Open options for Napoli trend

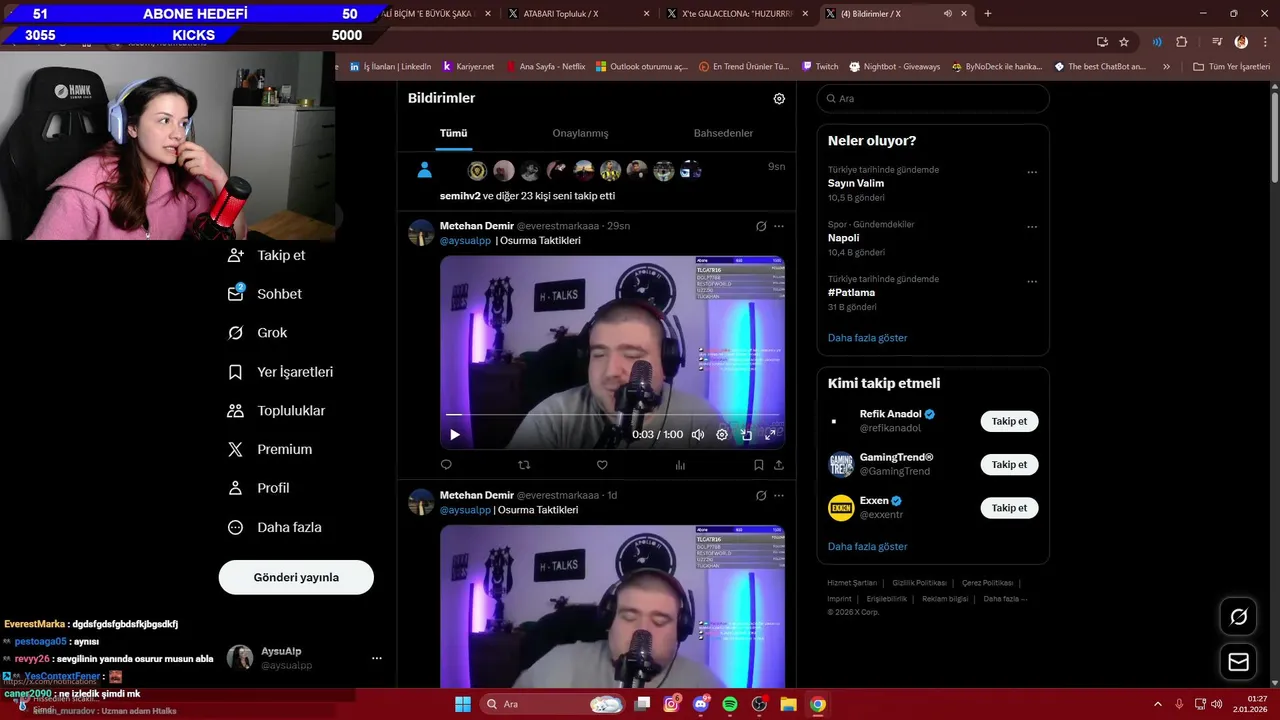(x=1032, y=227)
